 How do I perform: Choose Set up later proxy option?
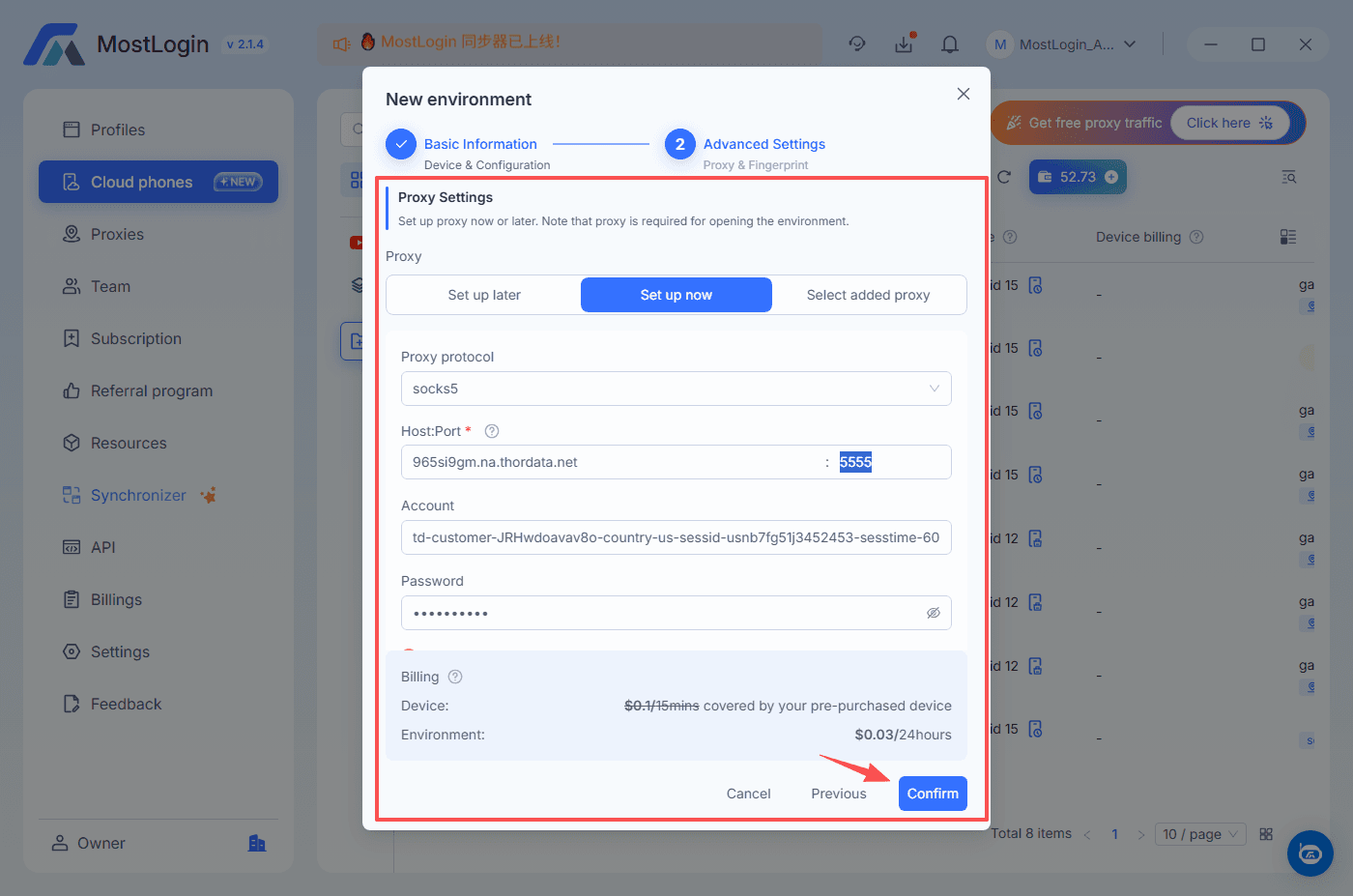click(x=484, y=295)
